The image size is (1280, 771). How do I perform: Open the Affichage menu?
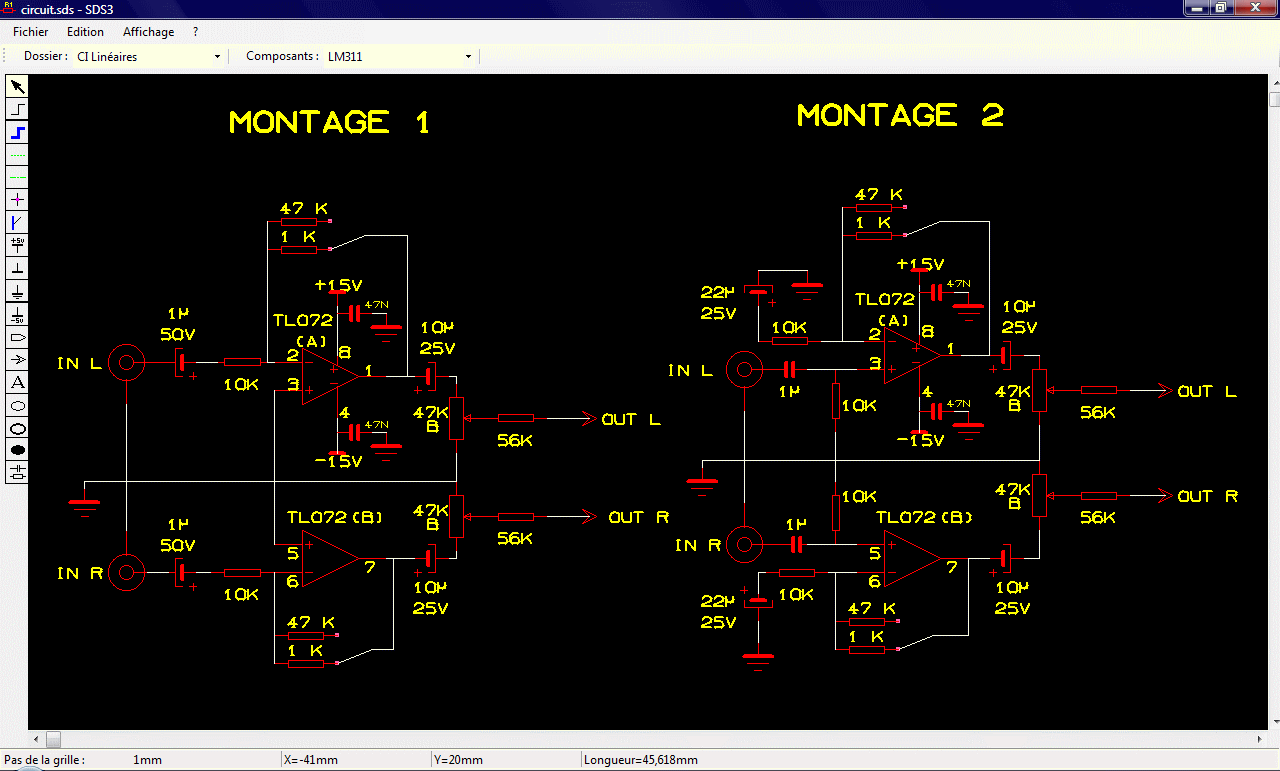click(x=148, y=32)
